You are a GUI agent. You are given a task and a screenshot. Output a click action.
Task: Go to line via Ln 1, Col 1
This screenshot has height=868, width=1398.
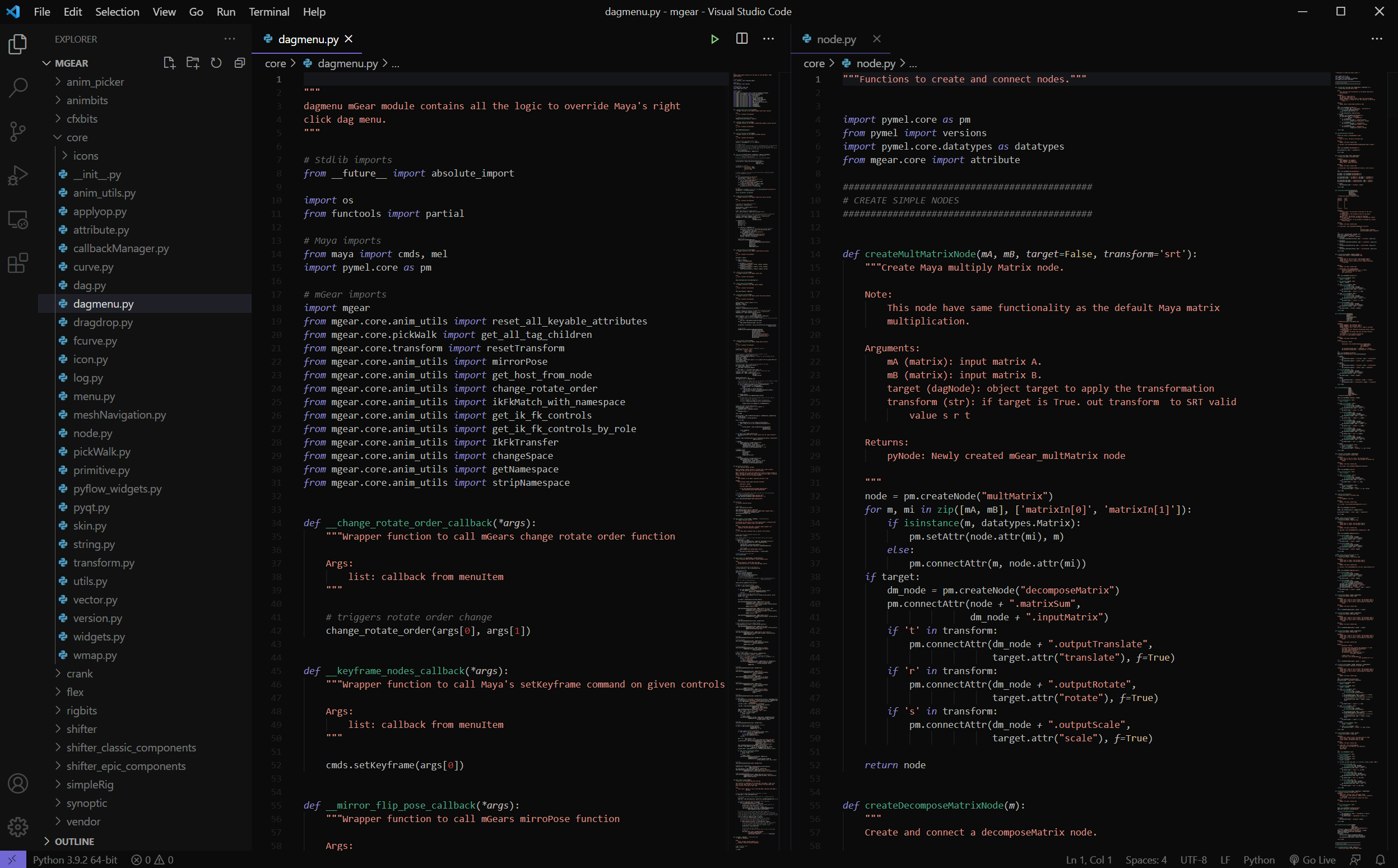[x=1089, y=860]
